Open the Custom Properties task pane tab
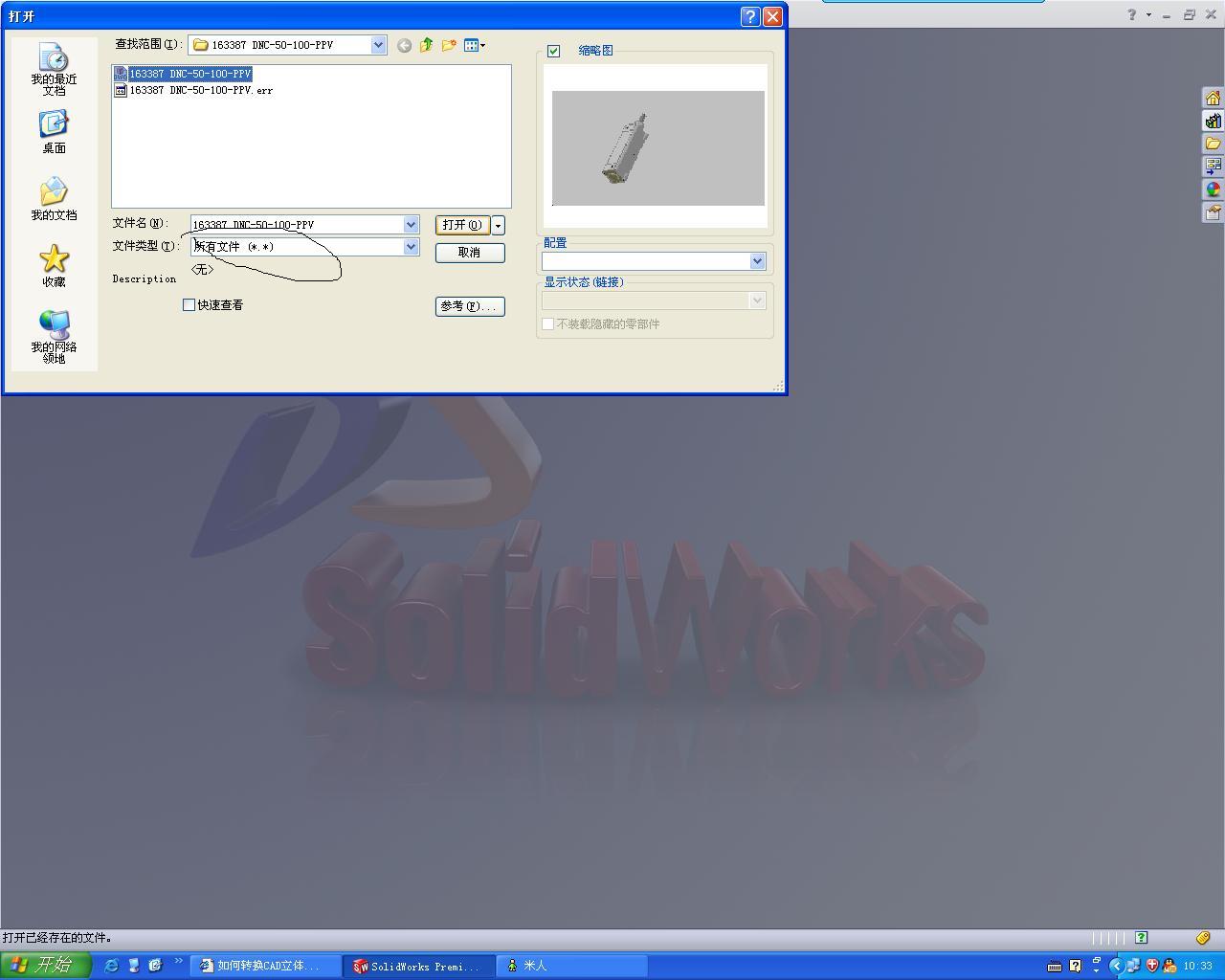The height and width of the screenshot is (980, 1225). click(1213, 212)
